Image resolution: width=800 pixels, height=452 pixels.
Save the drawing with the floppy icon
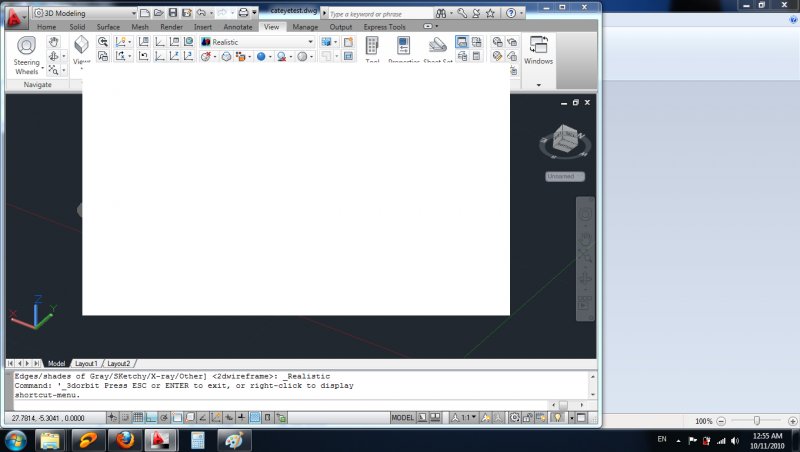point(173,13)
